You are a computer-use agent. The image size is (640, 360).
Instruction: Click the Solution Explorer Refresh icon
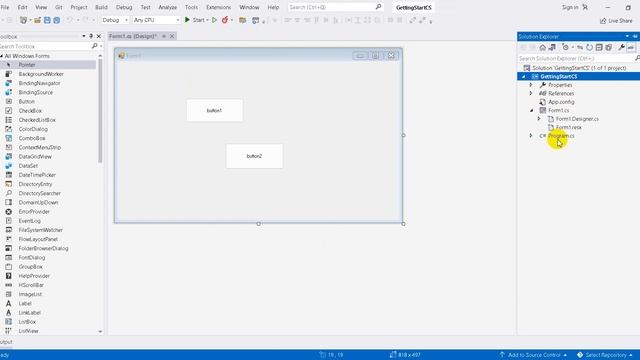(589, 47)
